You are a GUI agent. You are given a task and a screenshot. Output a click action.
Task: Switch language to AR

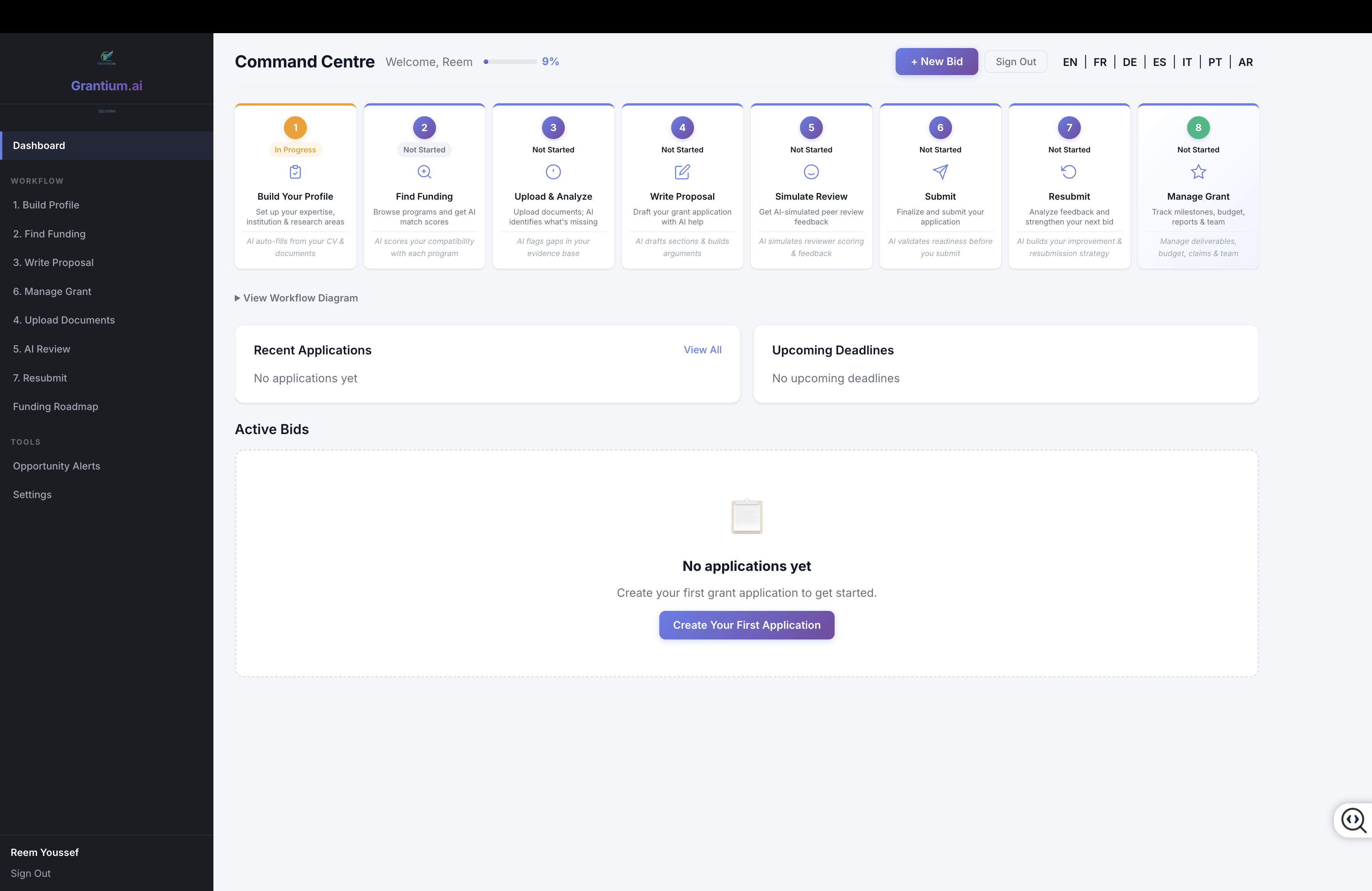(1245, 62)
